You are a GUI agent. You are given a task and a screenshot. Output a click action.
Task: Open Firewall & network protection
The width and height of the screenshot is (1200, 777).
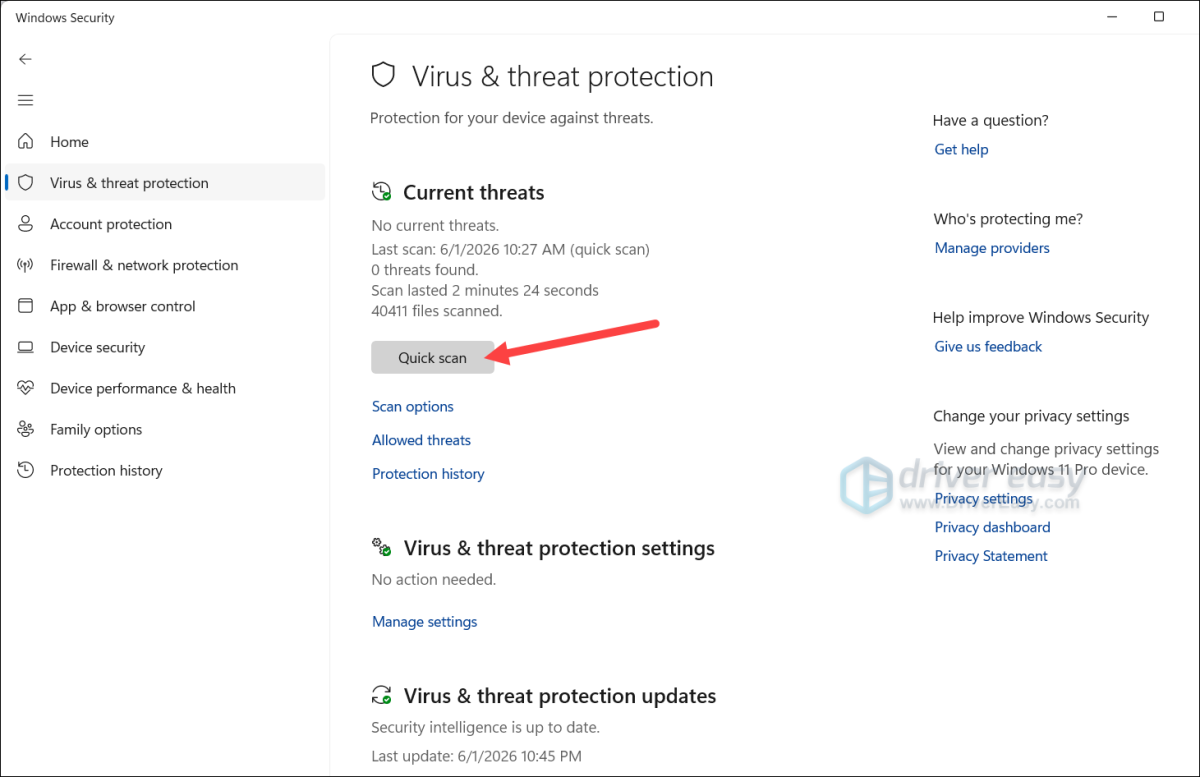coord(165,265)
